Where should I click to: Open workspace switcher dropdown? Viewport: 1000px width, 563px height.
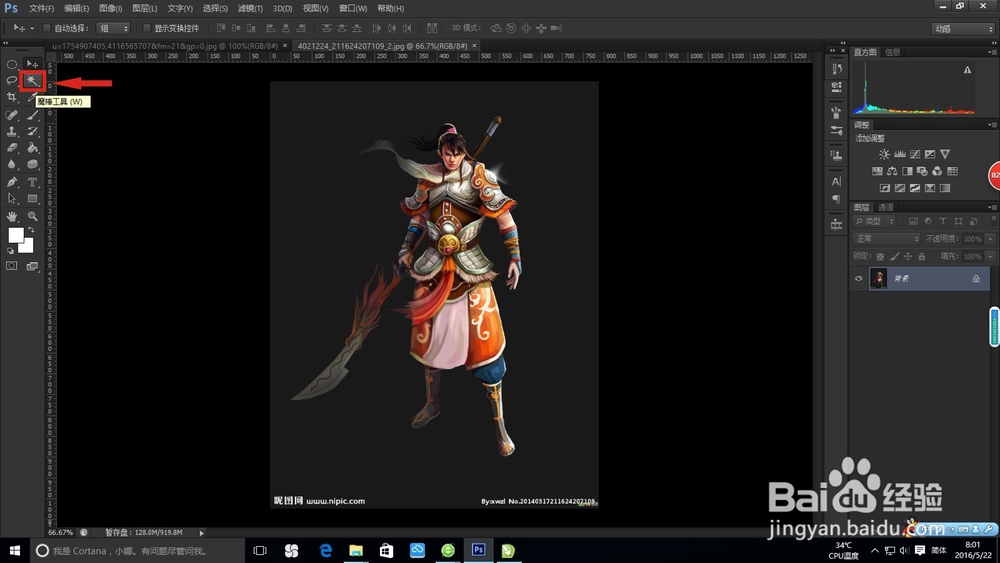(x=963, y=29)
